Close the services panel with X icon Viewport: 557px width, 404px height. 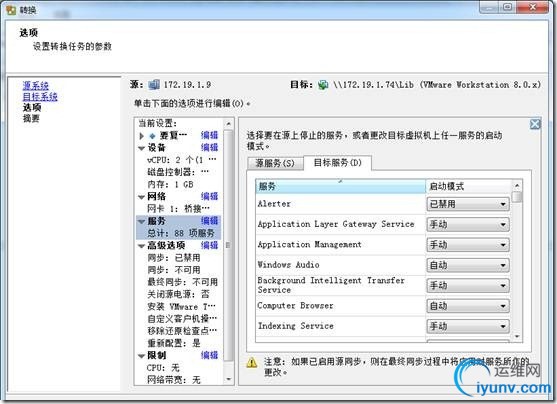[x=535, y=124]
